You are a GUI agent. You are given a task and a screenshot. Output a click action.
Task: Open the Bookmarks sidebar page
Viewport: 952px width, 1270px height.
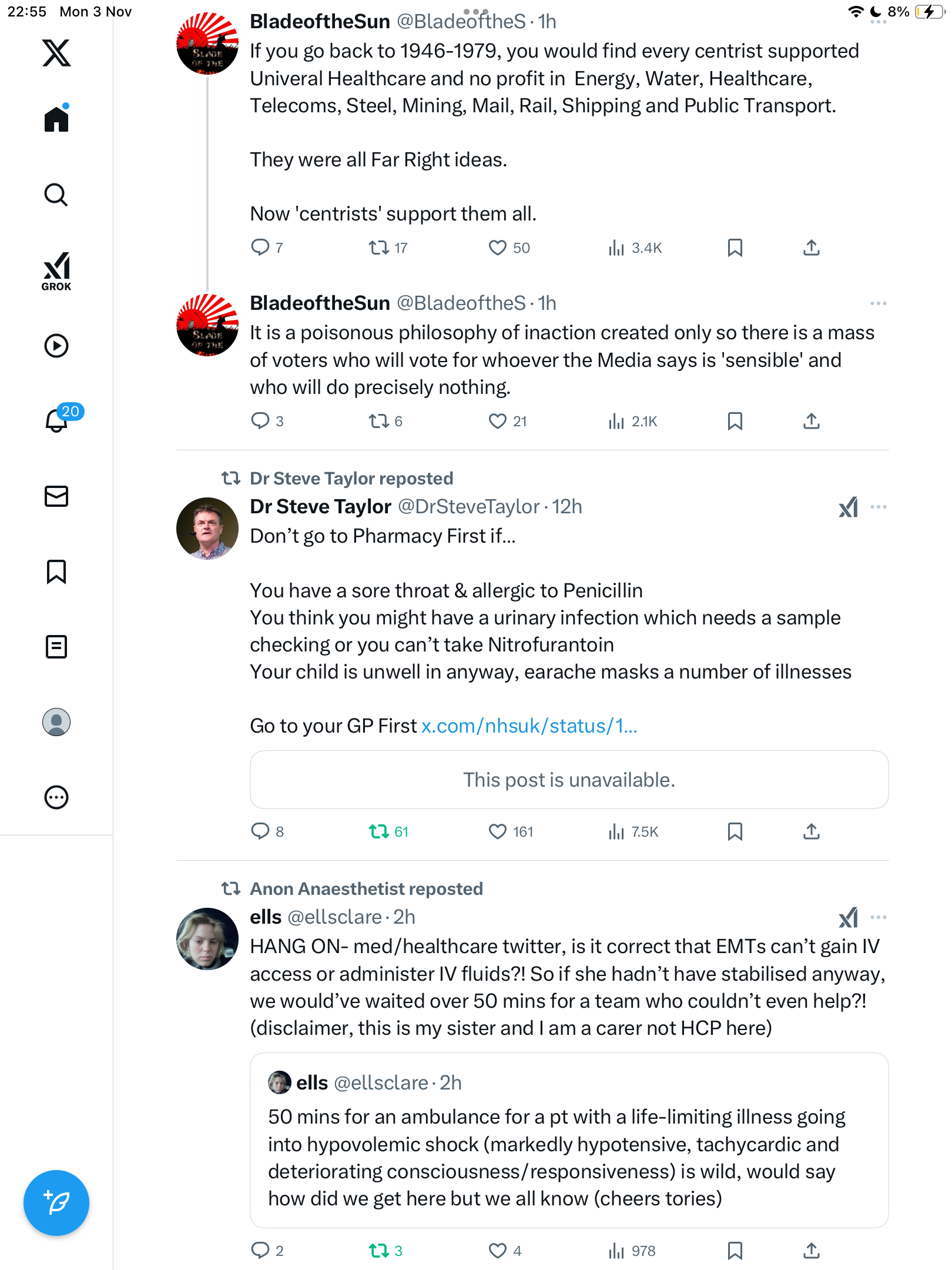point(56,571)
